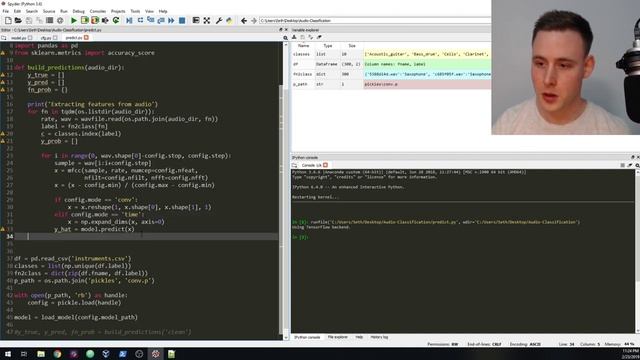Switch to IPython console bottom tab

[307, 337]
